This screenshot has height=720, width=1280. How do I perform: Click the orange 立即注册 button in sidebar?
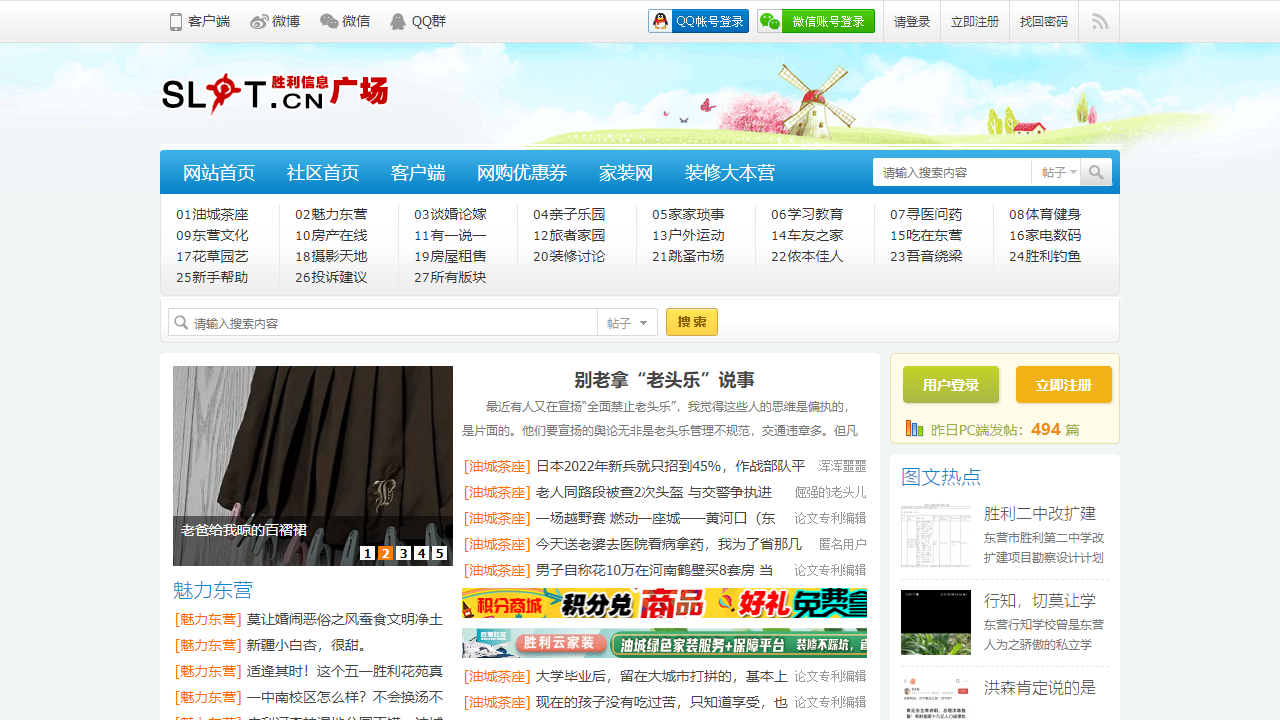pos(1064,385)
